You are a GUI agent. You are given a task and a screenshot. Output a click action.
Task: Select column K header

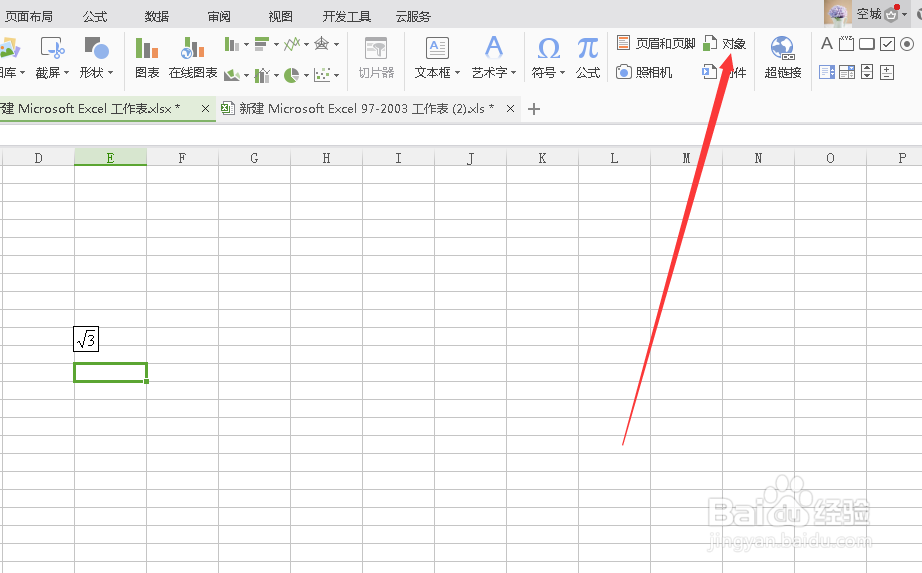click(x=542, y=158)
